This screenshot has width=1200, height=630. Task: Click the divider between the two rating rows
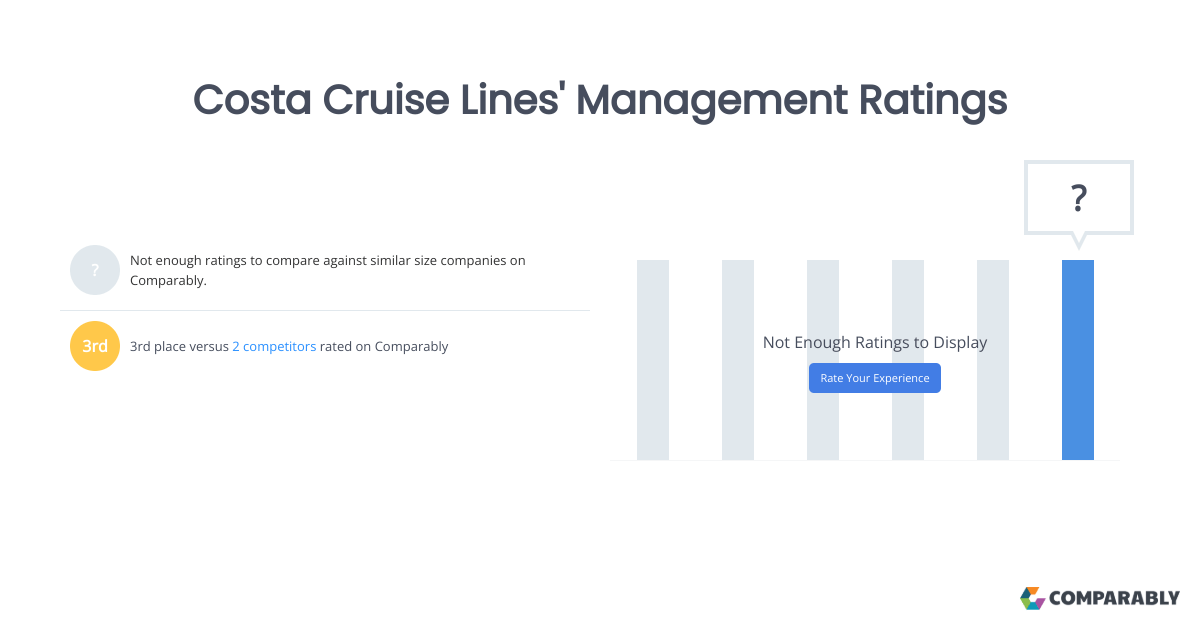coord(327,308)
